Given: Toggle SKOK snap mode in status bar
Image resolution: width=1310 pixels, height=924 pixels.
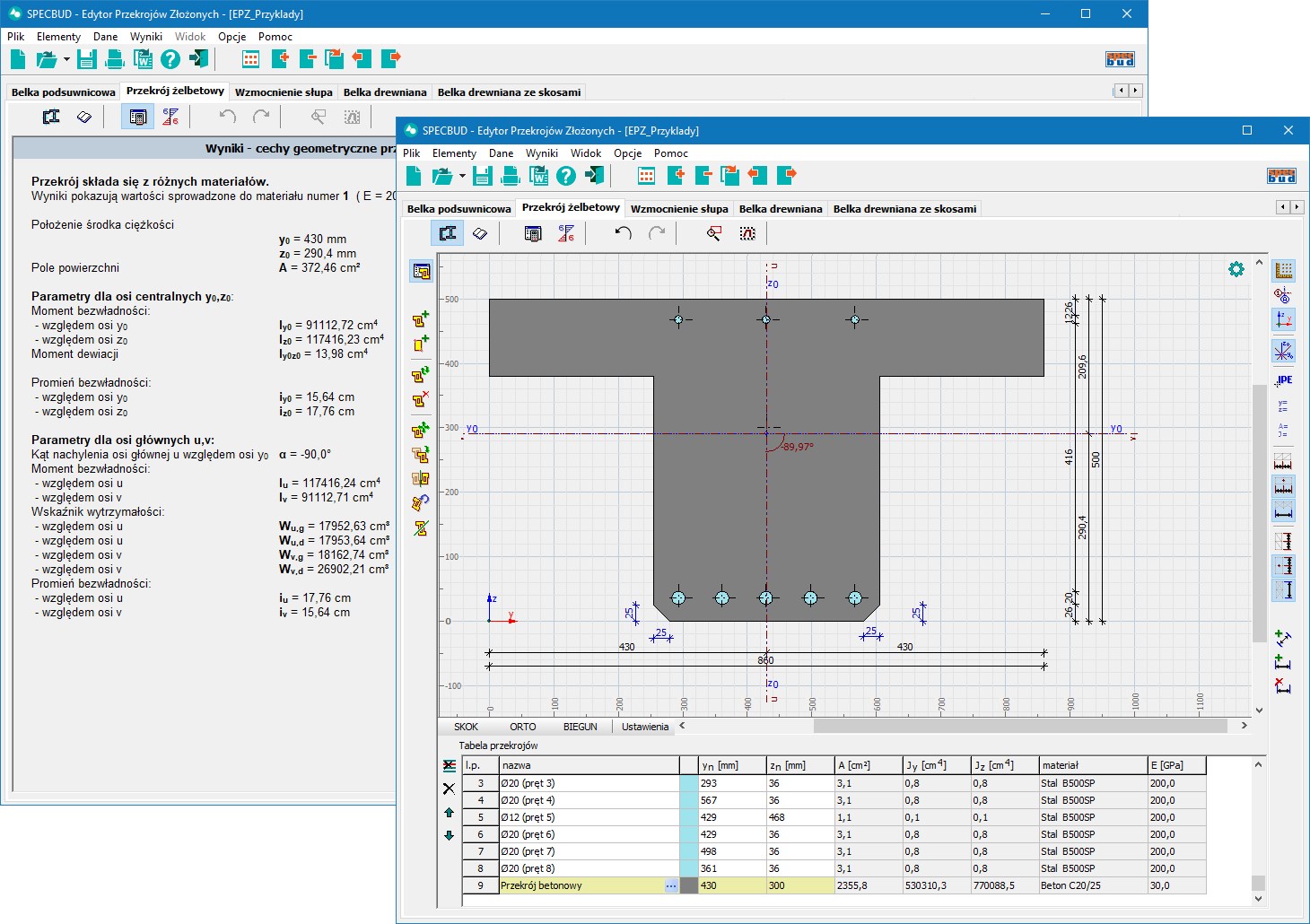Looking at the screenshot, I should coord(466,727).
